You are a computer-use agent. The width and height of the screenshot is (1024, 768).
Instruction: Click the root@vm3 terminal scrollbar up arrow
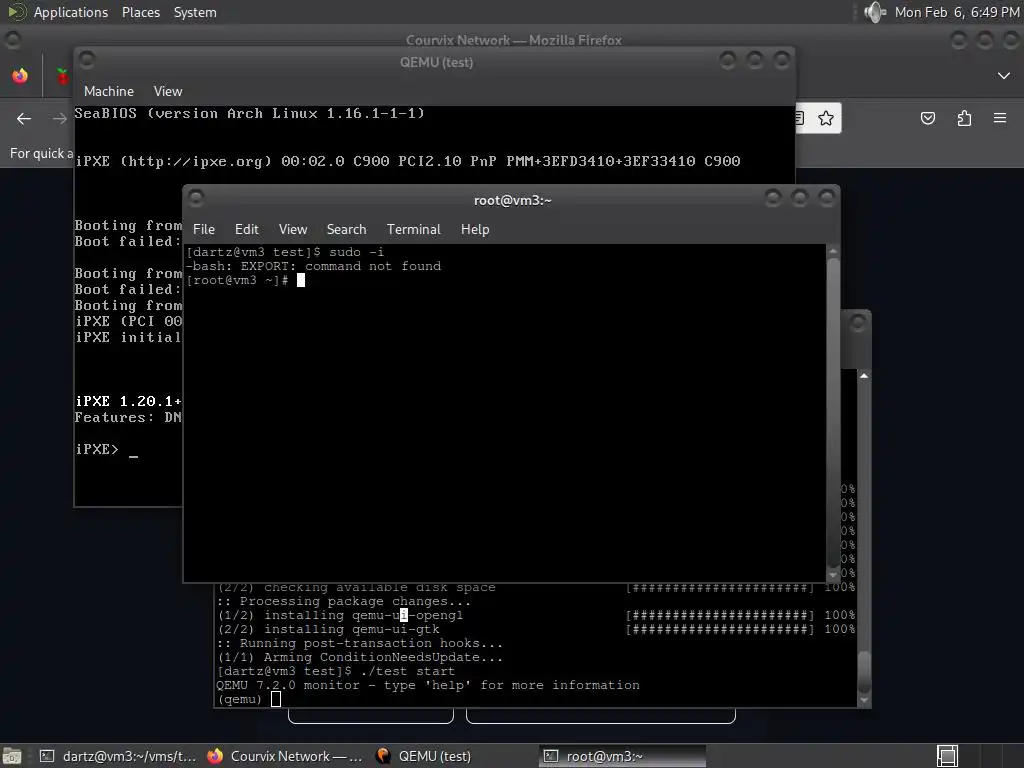point(833,251)
